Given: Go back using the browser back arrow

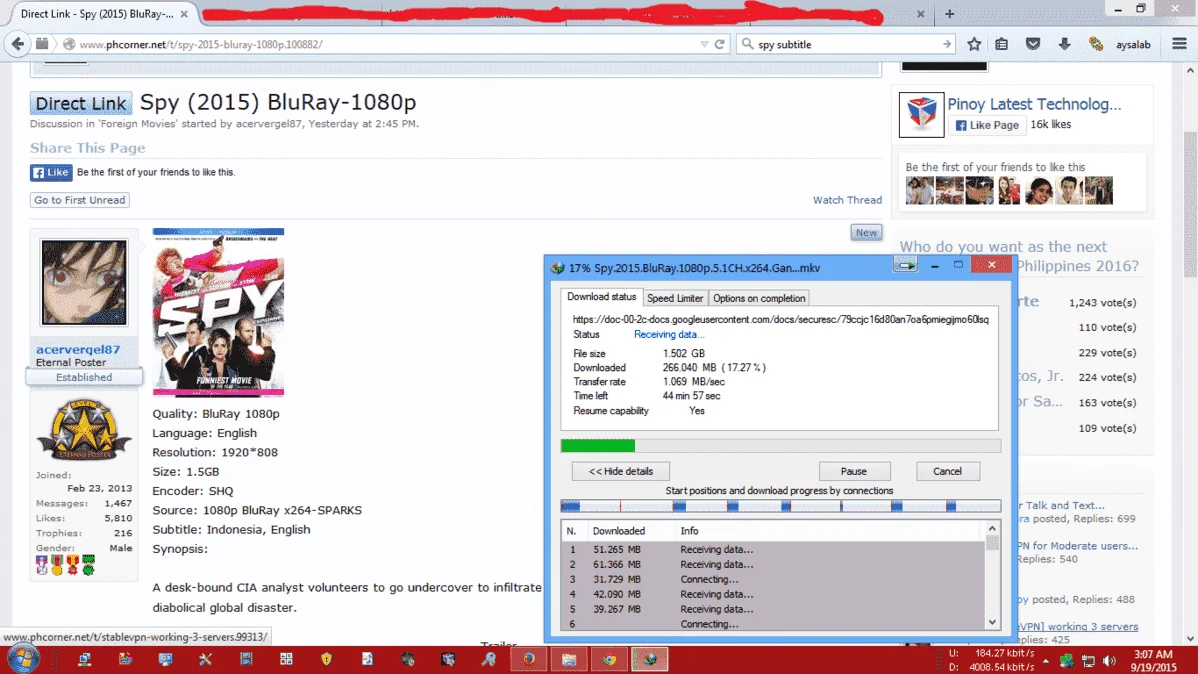Looking at the screenshot, I should coord(17,44).
